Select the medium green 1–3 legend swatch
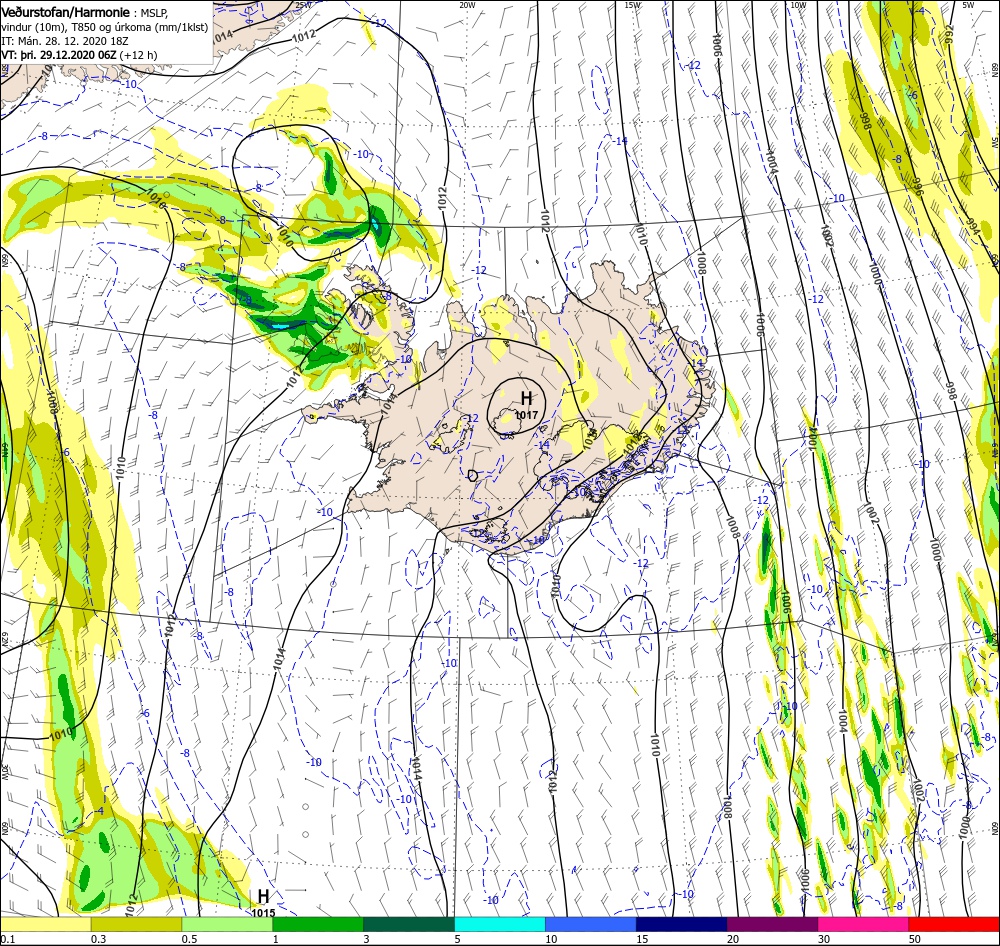Screen dimensions: 1000x946 [x=318, y=925]
